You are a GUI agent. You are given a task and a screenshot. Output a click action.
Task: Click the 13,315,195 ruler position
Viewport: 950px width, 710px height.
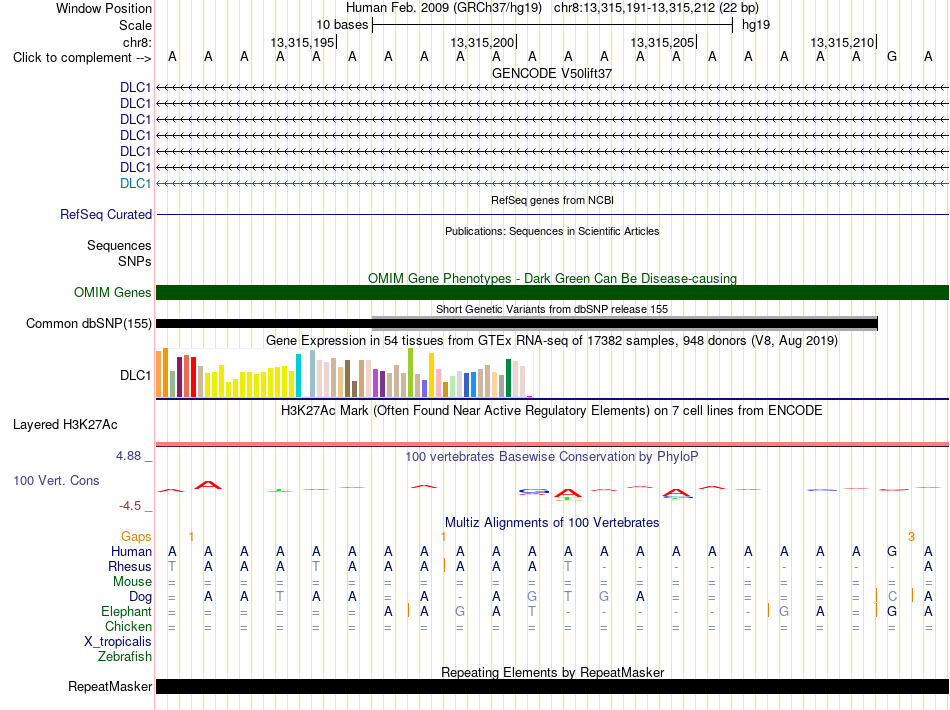tap(302, 42)
